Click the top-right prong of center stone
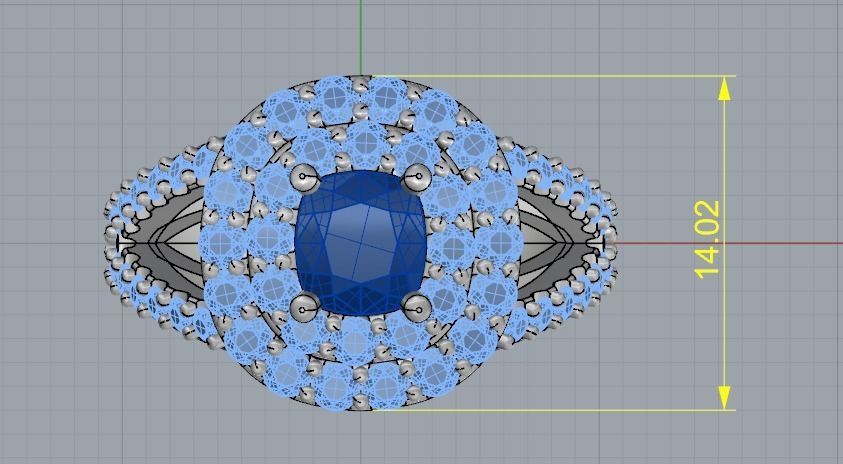The width and height of the screenshot is (843, 464). coord(418,178)
